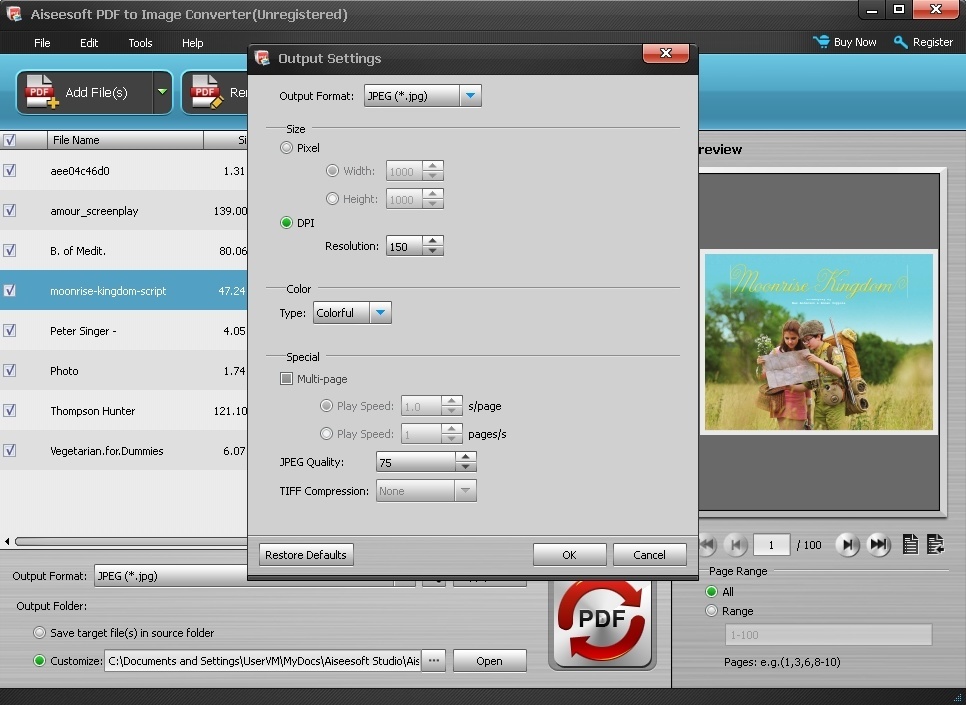Go to previous page in preview
The height and width of the screenshot is (705, 966).
coord(736,545)
